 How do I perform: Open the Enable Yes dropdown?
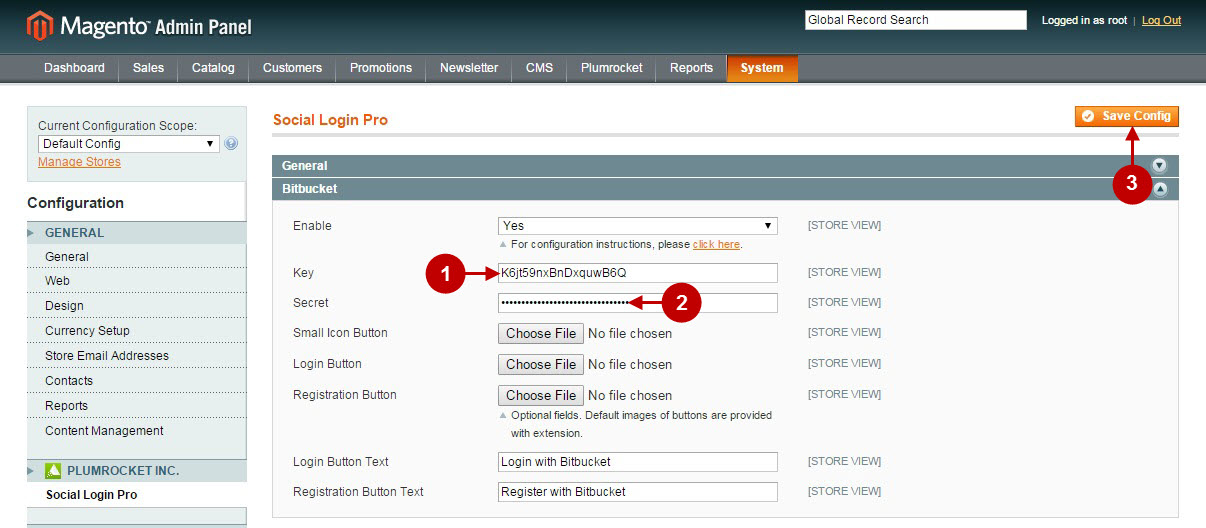point(638,226)
